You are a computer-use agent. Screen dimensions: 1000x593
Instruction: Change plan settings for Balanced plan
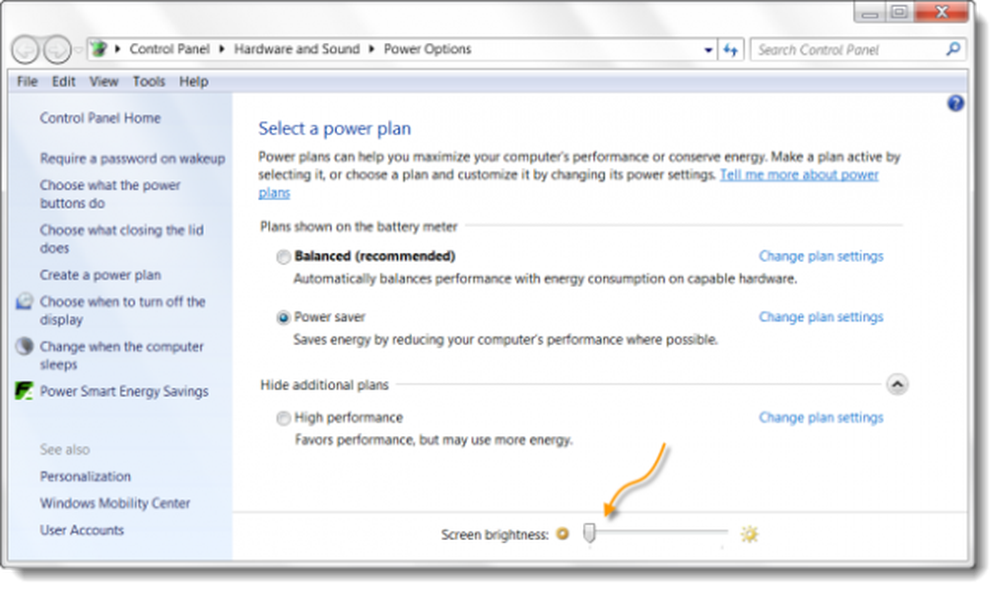pyautogui.click(x=821, y=256)
